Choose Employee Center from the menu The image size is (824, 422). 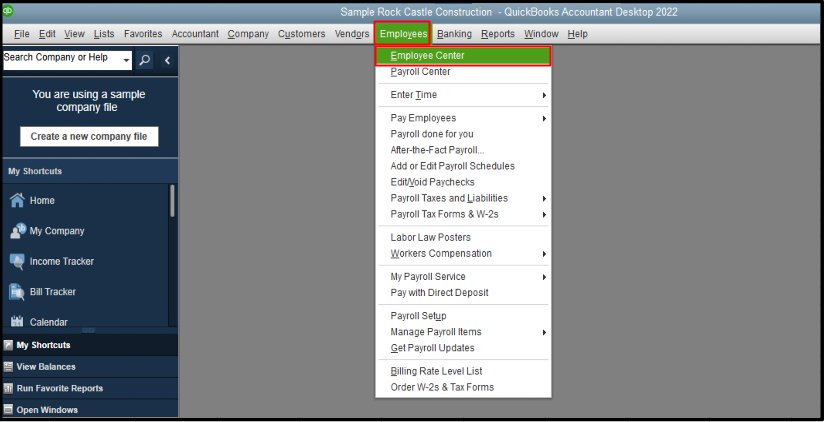point(463,56)
